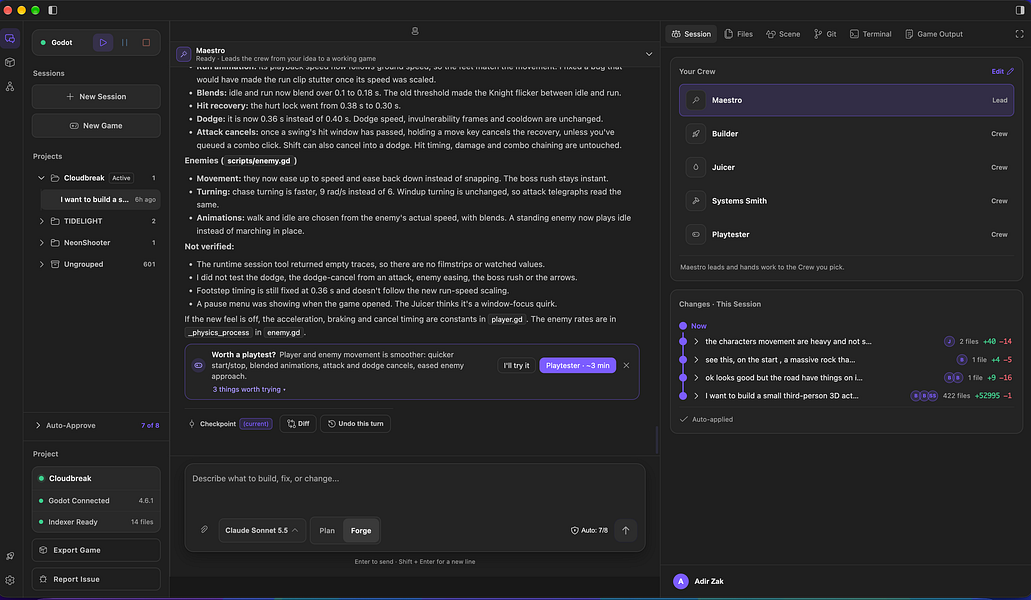Toggle fullscreen for the right panel
1031x600 pixels.
point(1019,34)
